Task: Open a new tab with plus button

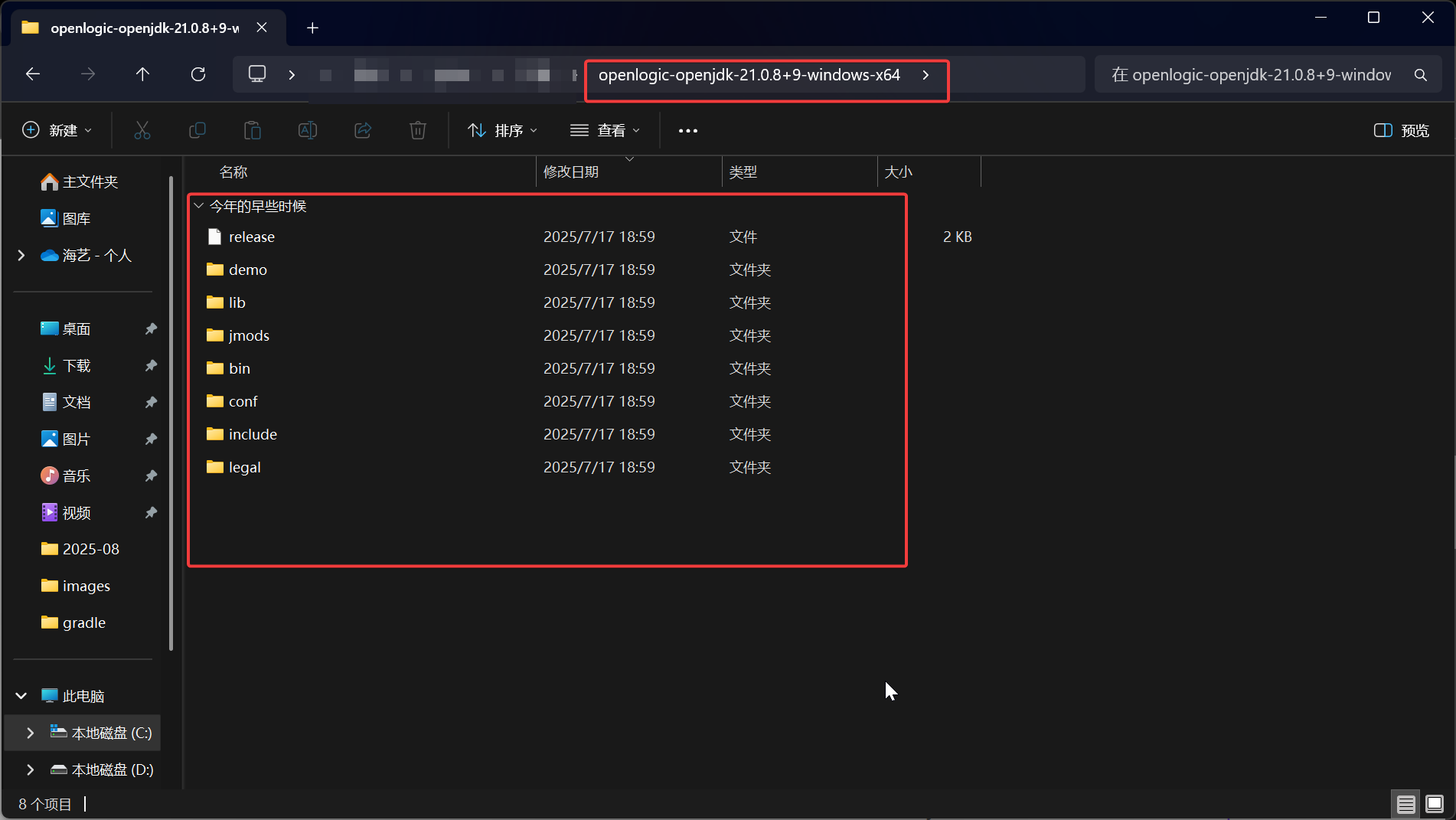Action: pos(312,28)
